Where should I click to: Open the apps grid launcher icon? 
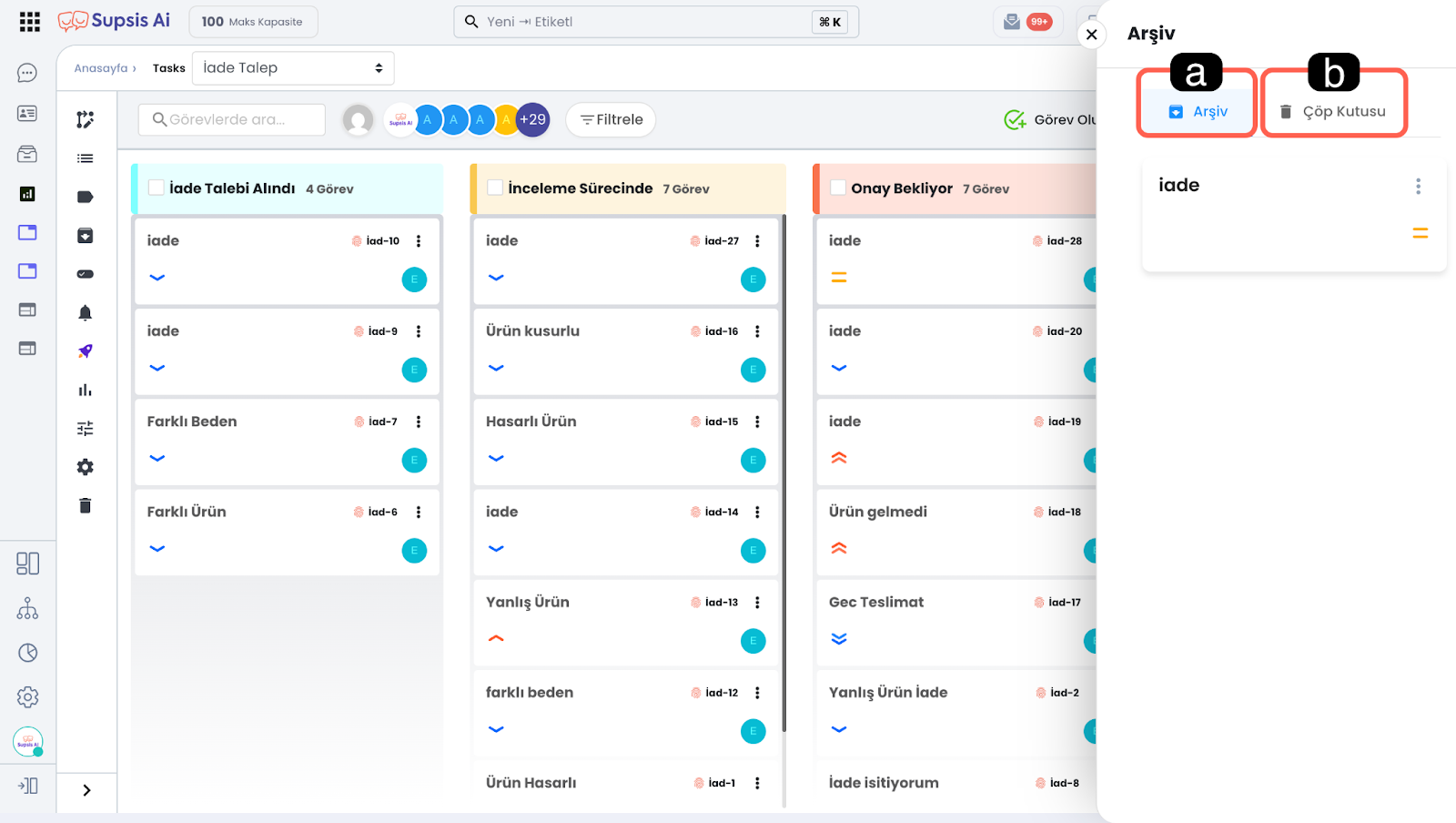coord(29,22)
